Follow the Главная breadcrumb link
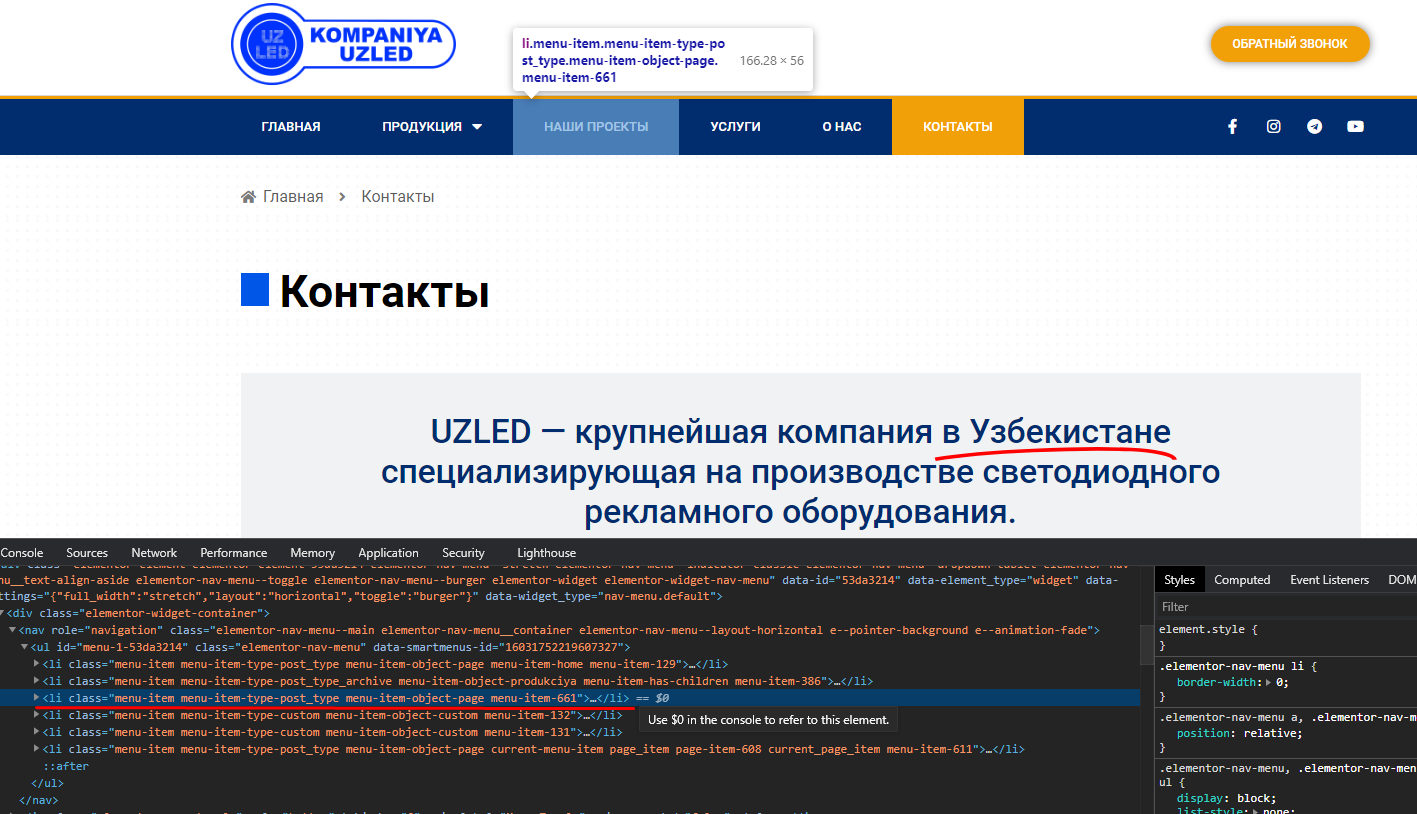The height and width of the screenshot is (814, 1417). [x=293, y=197]
